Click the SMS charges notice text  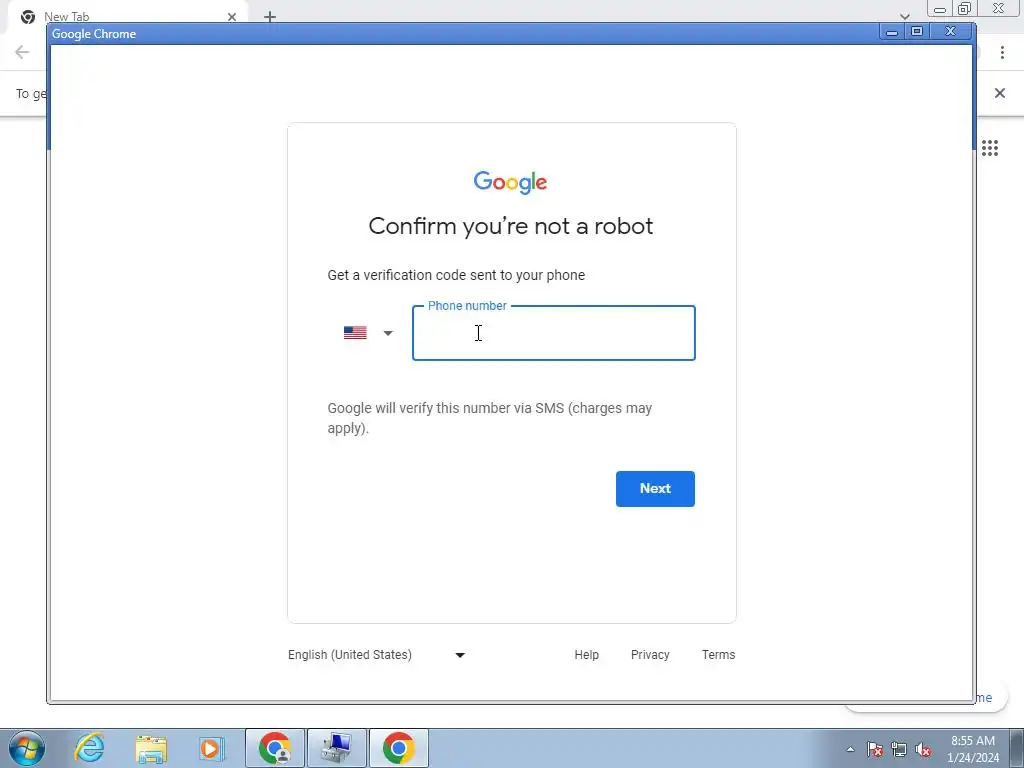click(490, 418)
